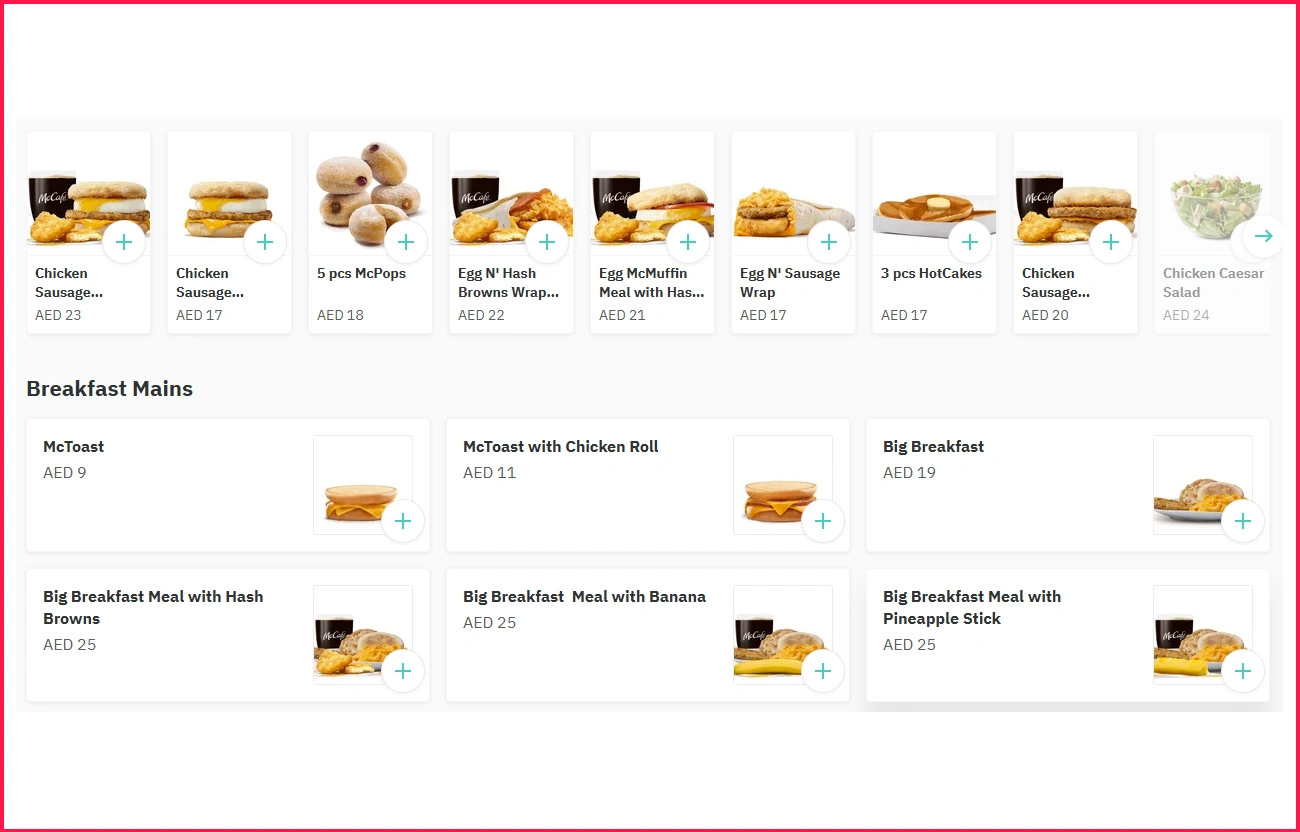This screenshot has width=1300, height=832.
Task: Add 3 pcs HotCakes with plus icon
Action: [x=970, y=242]
